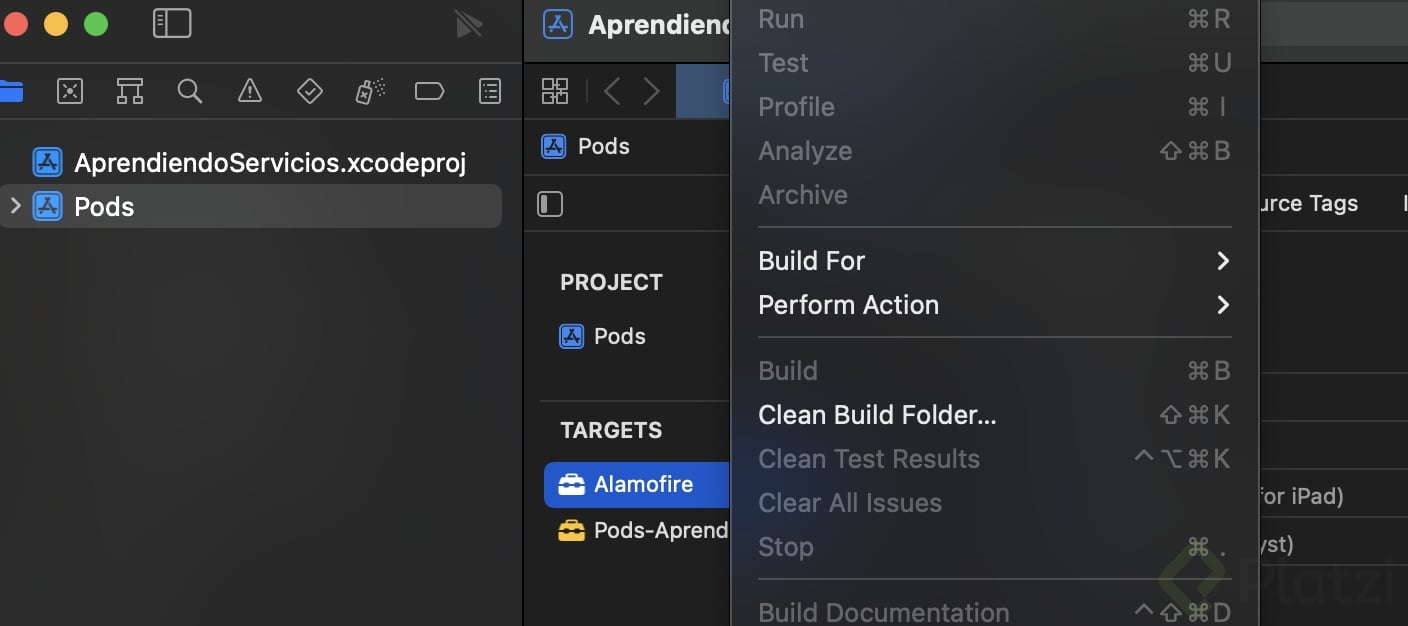Viewport: 1408px width, 626px height.
Task: Select the Symbol navigator icon
Action: [130, 92]
